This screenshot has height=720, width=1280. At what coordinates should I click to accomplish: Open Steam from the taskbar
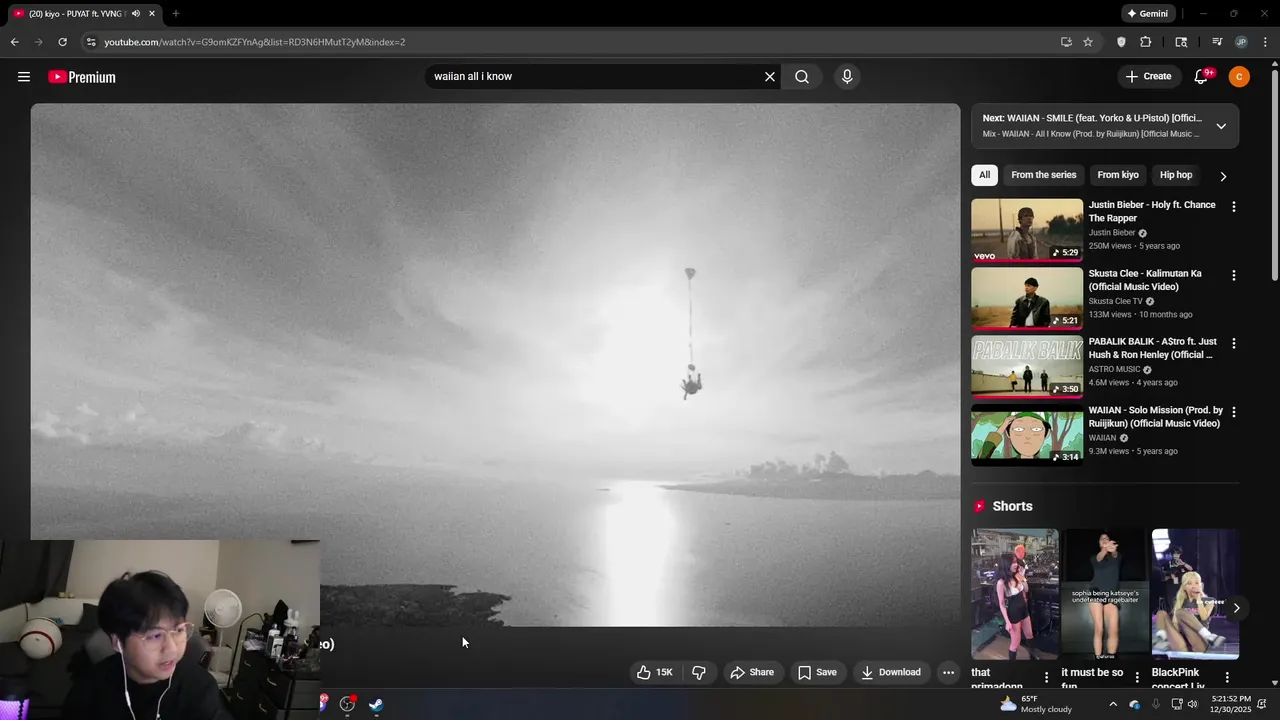[376, 704]
